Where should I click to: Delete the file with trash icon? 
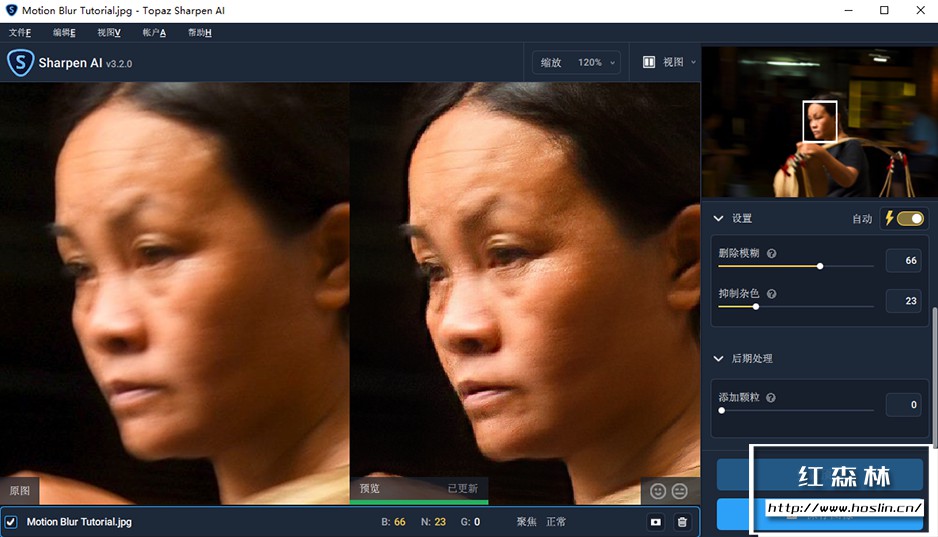click(682, 522)
